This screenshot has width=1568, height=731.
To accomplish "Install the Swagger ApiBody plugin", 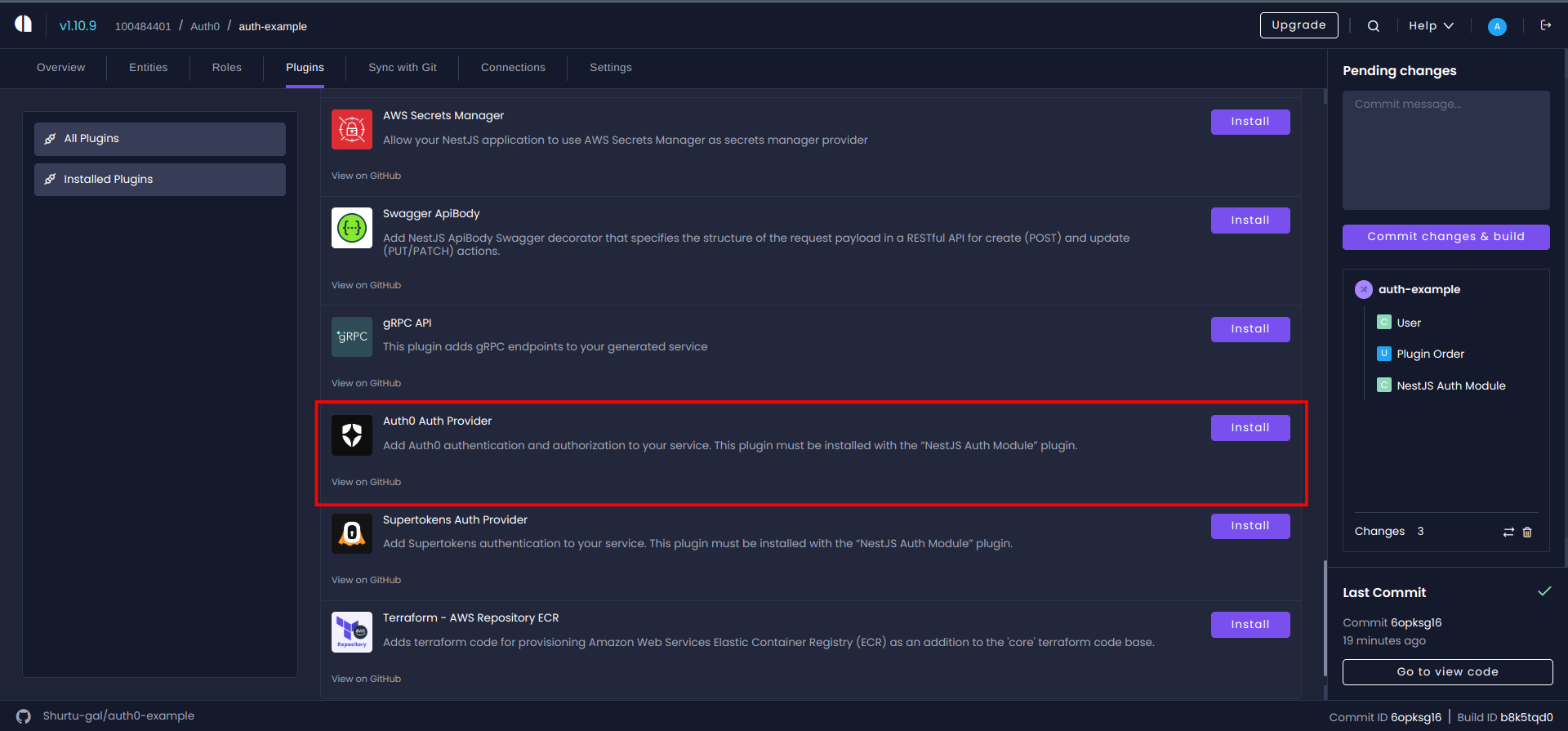I will coord(1250,221).
